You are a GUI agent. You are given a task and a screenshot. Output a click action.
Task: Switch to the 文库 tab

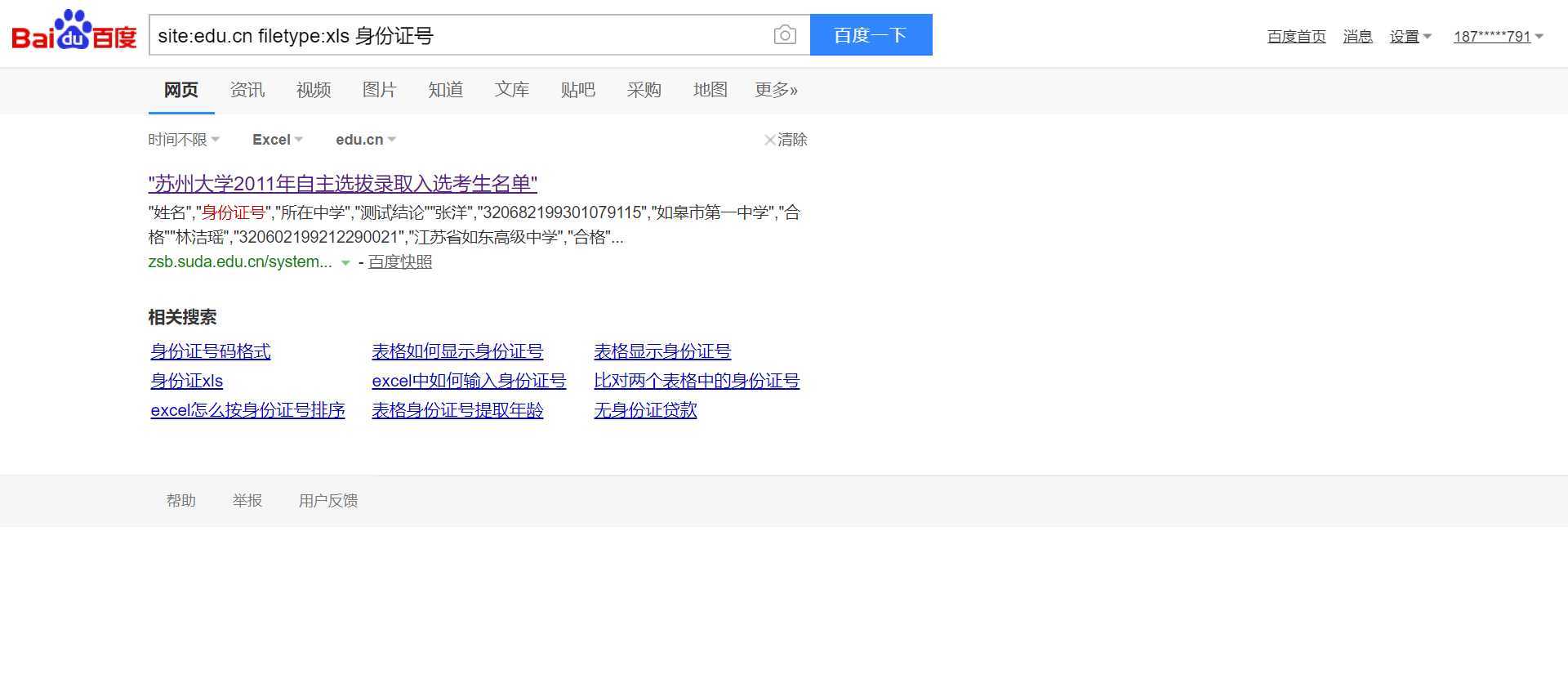(x=512, y=90)
